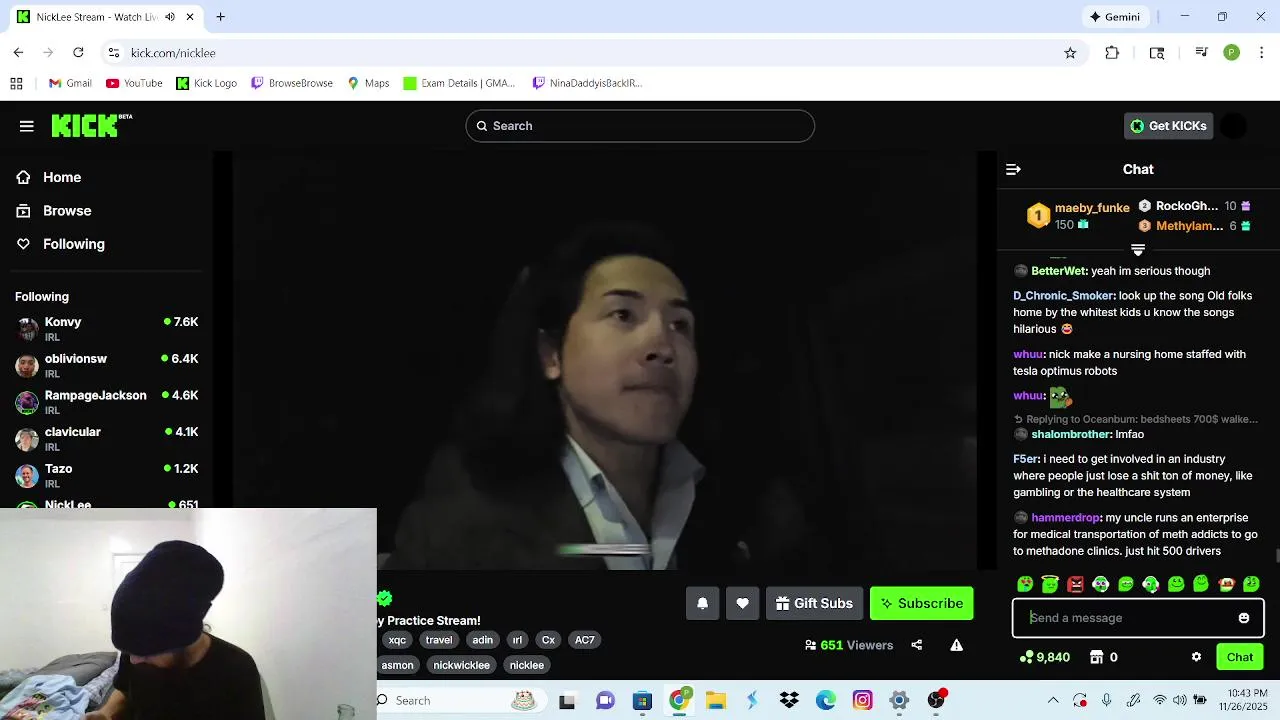View site information icon in the address bar
Viewport: 1280px width, 720px height.
114,53
